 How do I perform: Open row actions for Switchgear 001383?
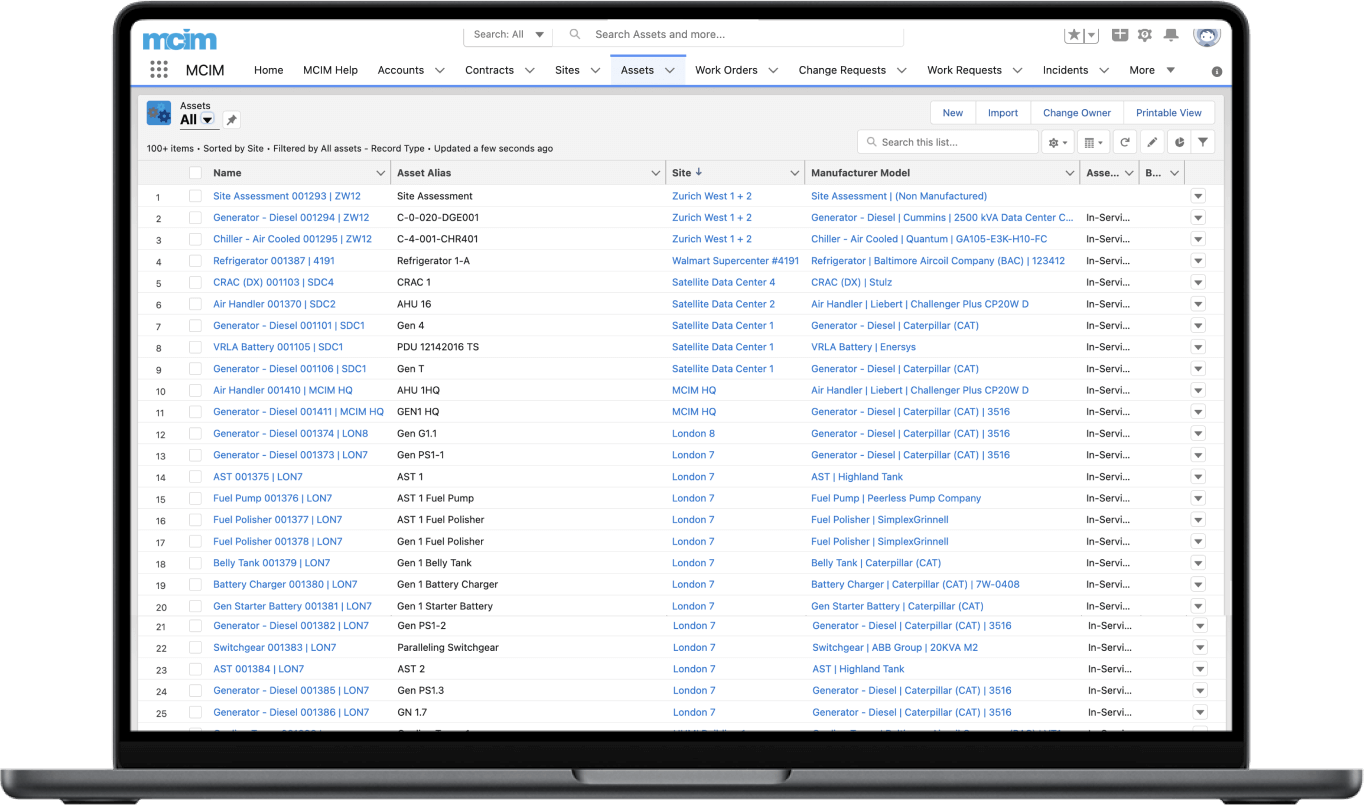[x=1200, y=647]
